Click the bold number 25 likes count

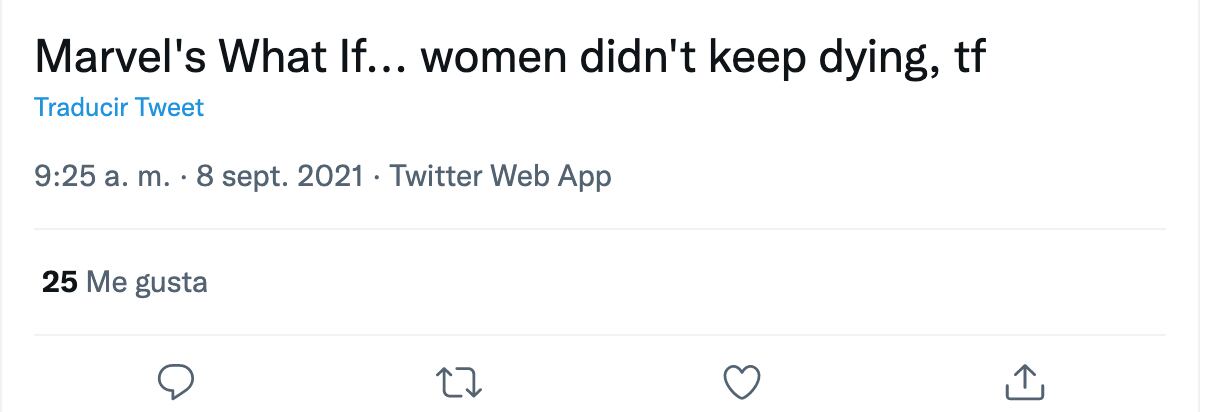60,283
